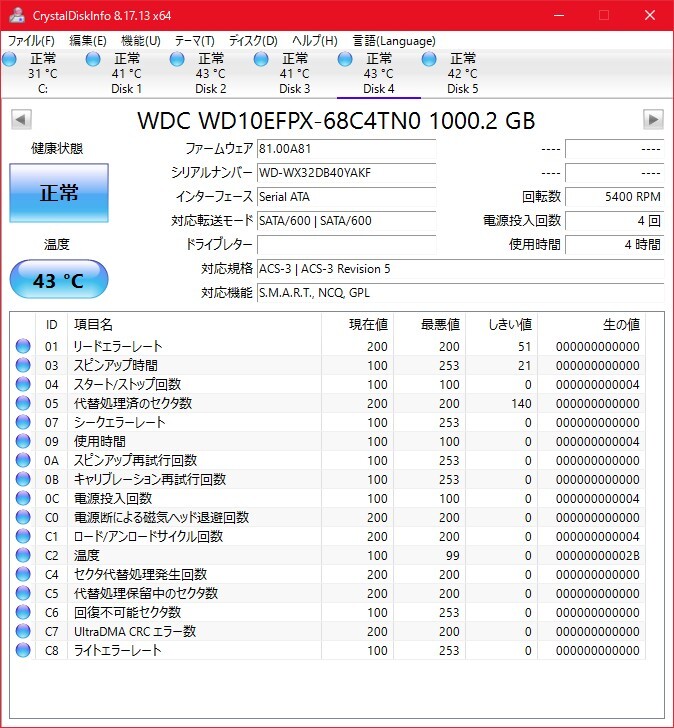The image size is (674, 728).
Task: Click blue status icon of attribute 0A
Action: tap(23, 460)
